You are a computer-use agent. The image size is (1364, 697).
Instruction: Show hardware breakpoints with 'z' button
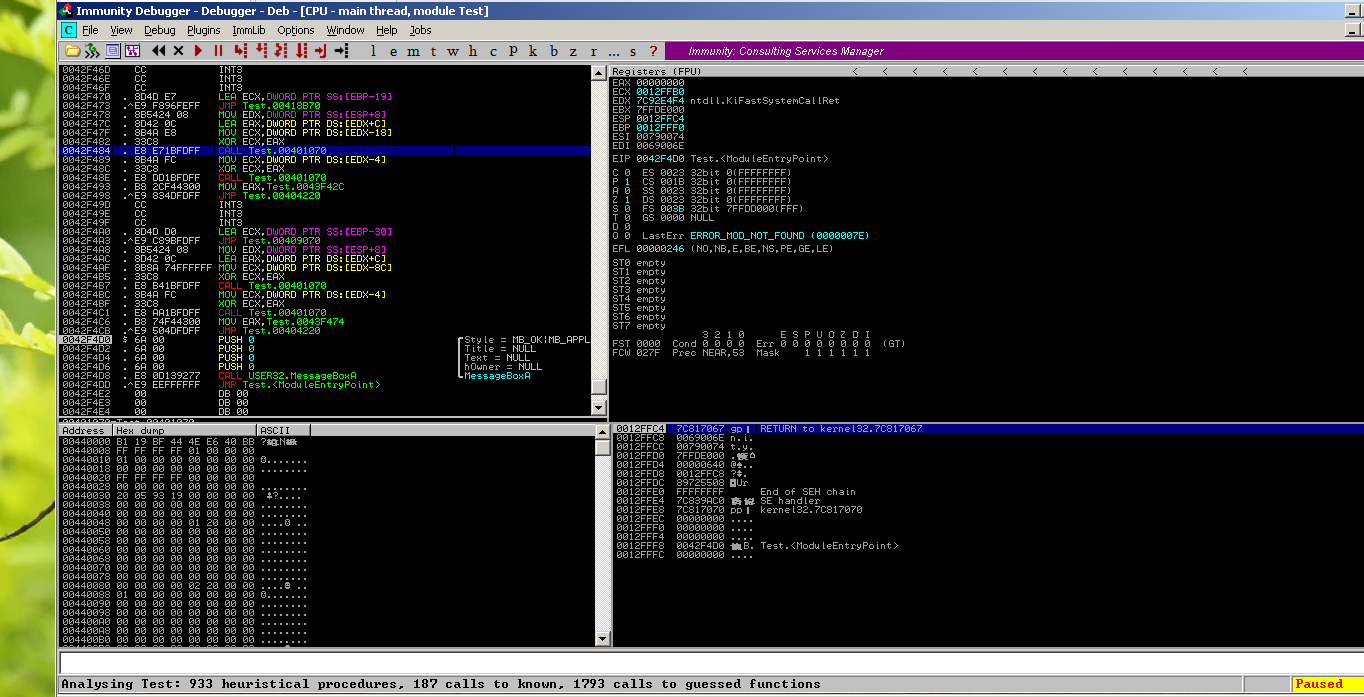click(573, 51)
